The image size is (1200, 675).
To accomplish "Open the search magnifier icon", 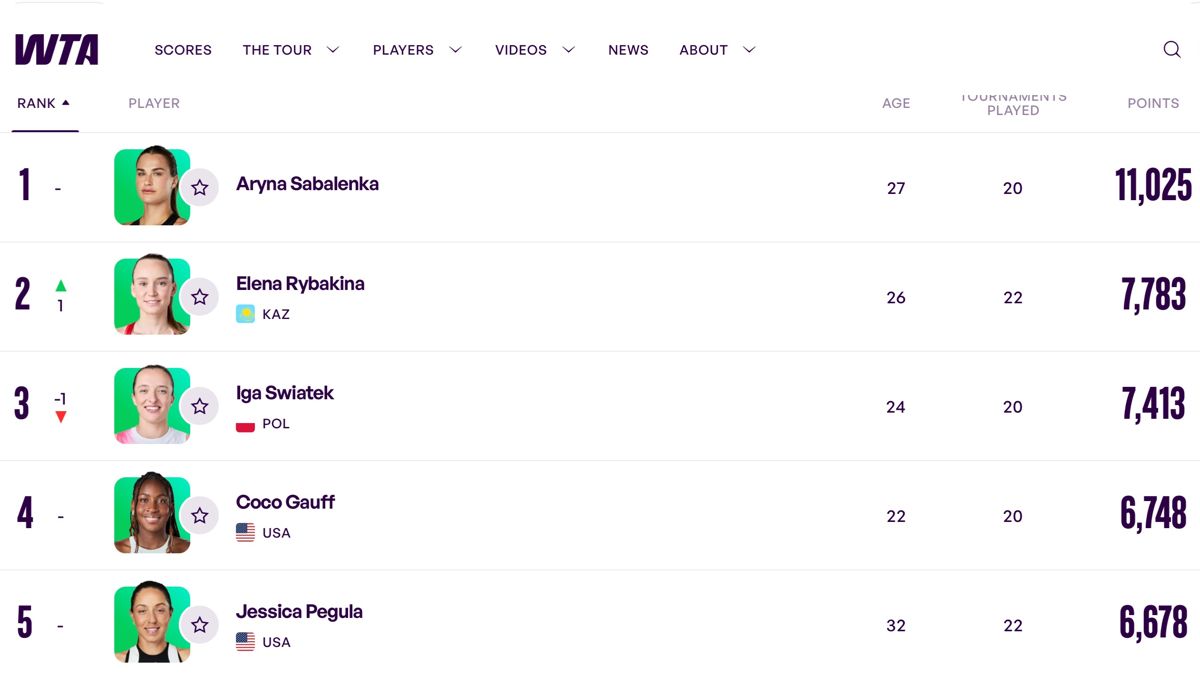I will tap(1172, 49).
